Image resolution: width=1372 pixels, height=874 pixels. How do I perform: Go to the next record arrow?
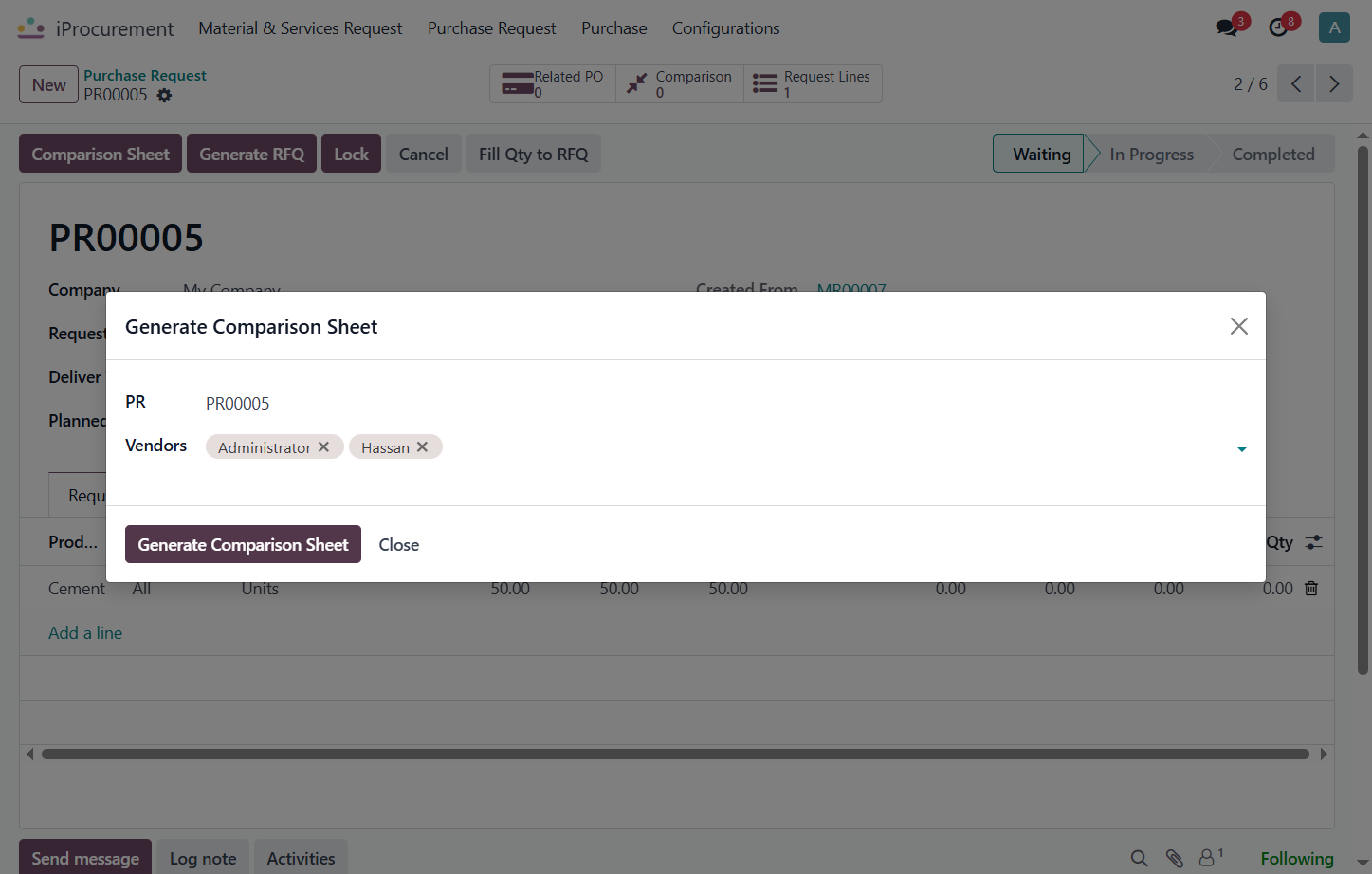[1334, 84]
